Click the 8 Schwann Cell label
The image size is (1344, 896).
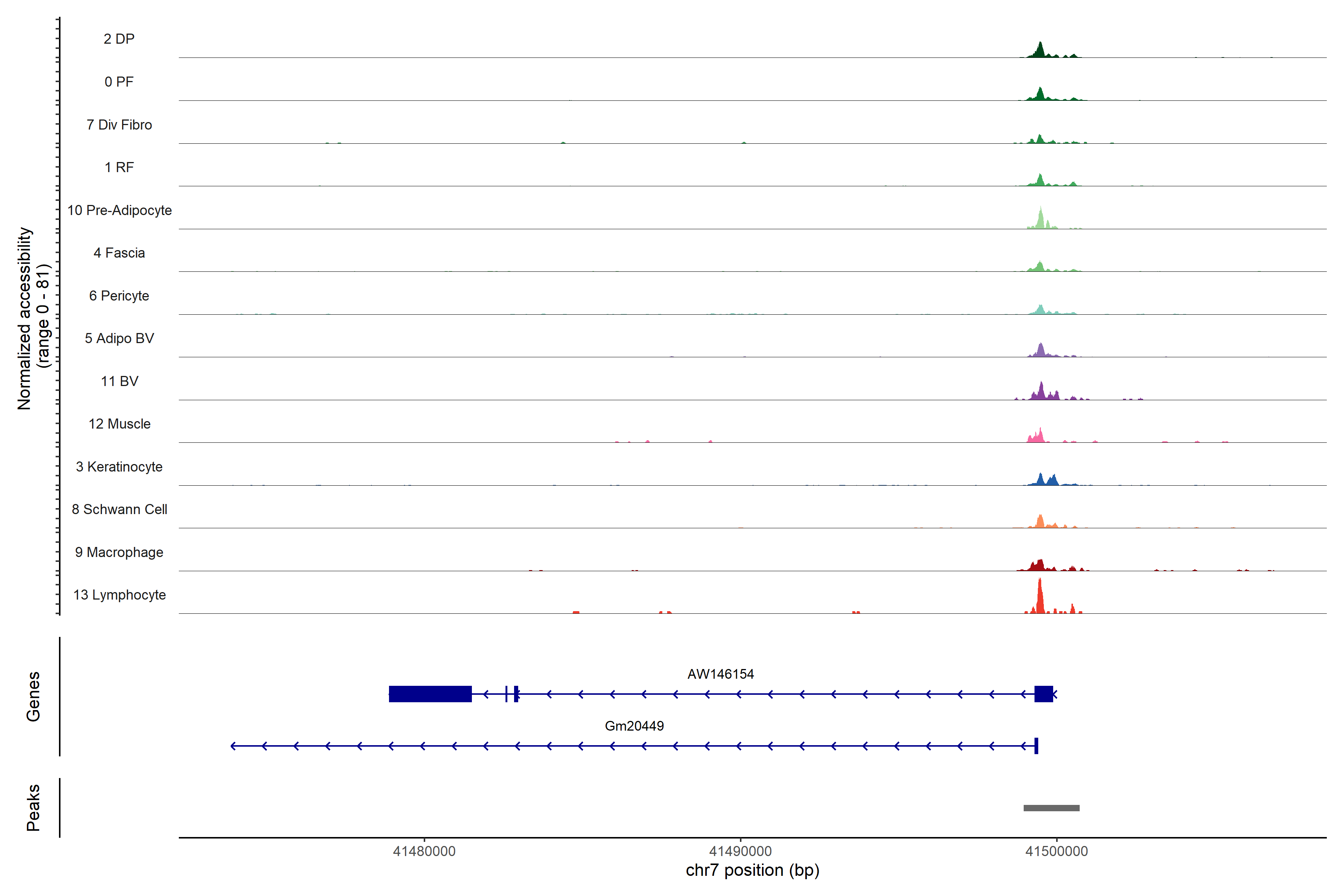(x=119, y=509)
